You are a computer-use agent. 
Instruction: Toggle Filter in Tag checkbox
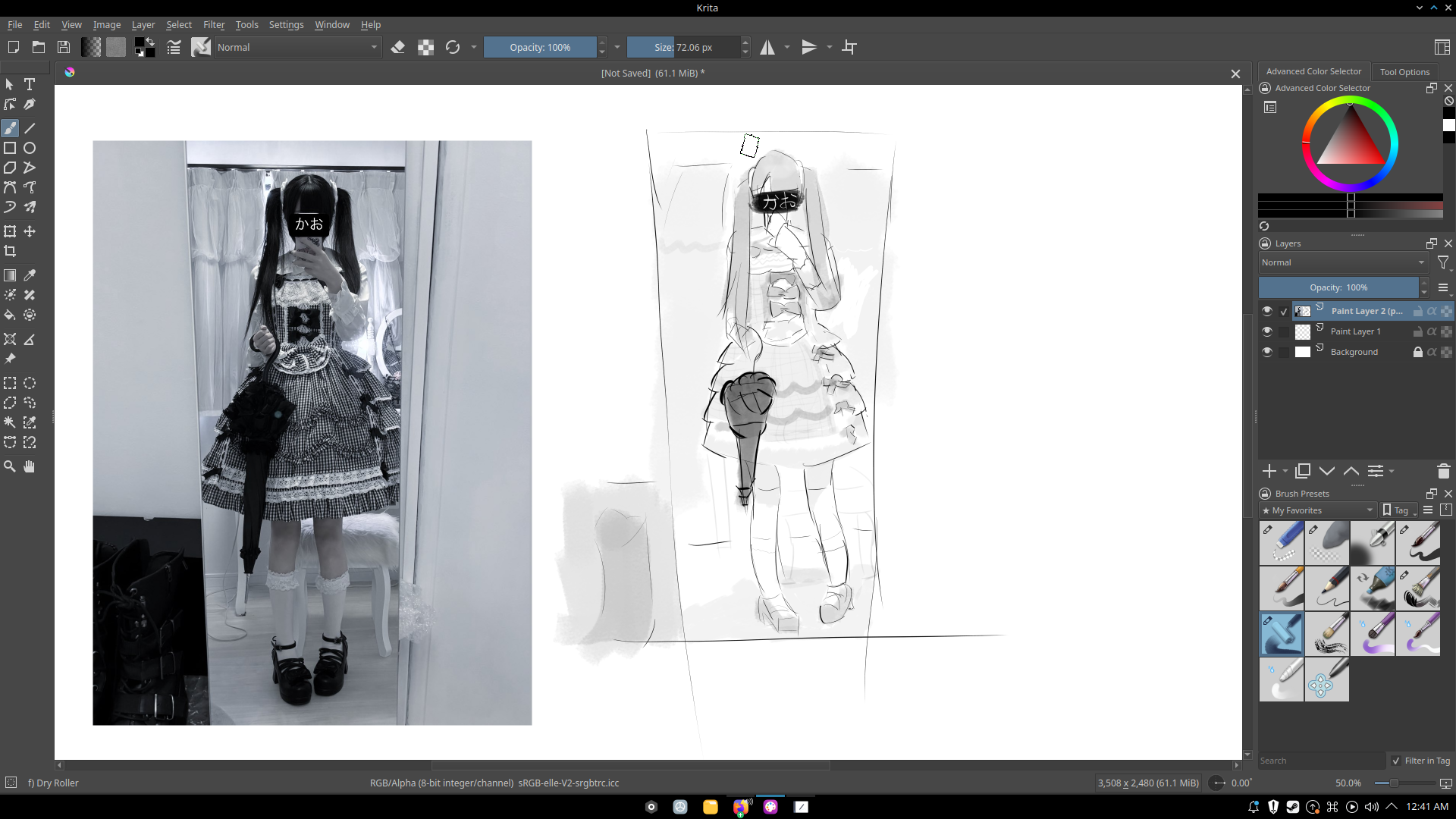[1396, 761]
